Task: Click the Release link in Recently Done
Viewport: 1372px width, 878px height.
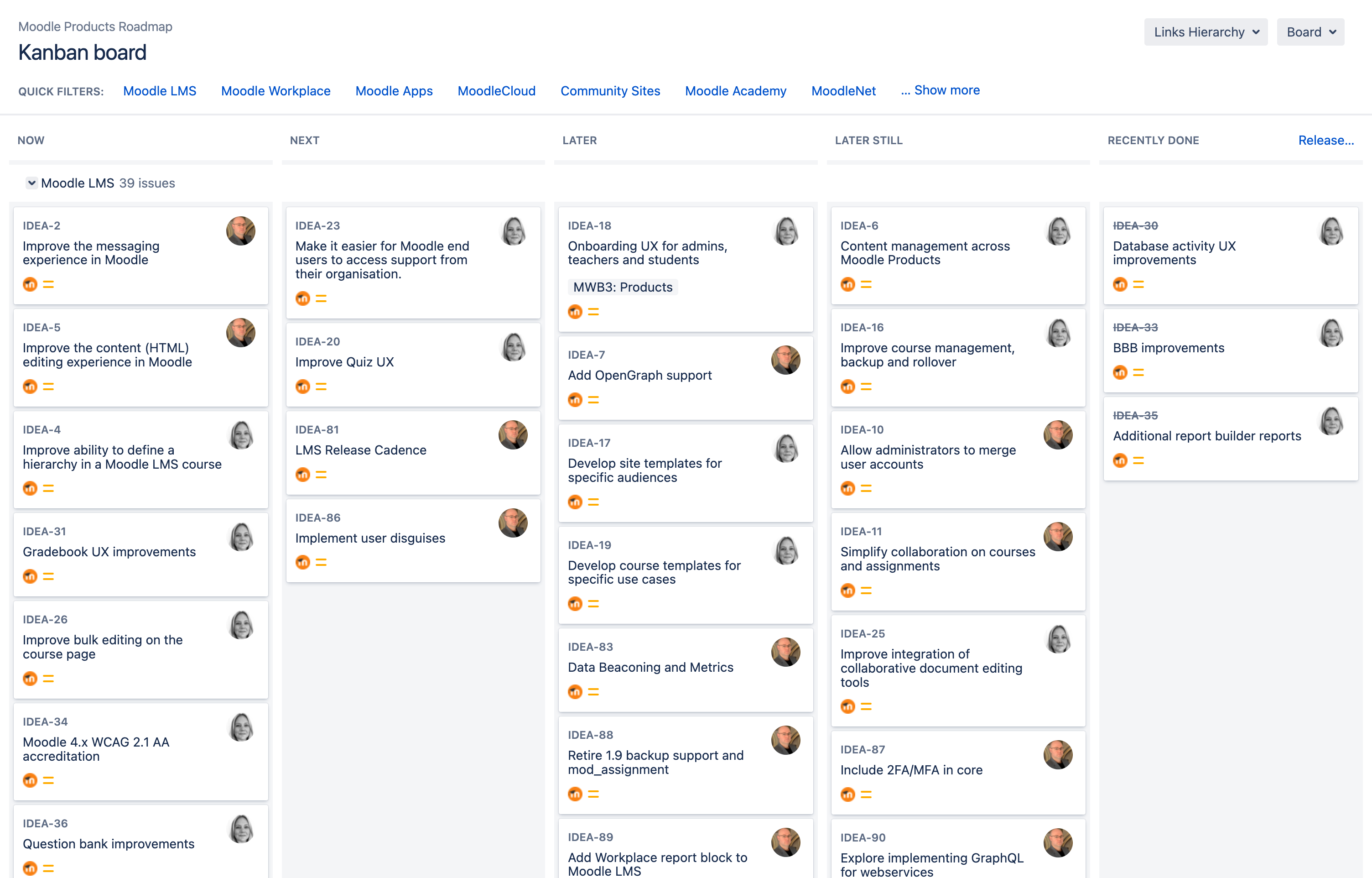Action: [1325, 140]
